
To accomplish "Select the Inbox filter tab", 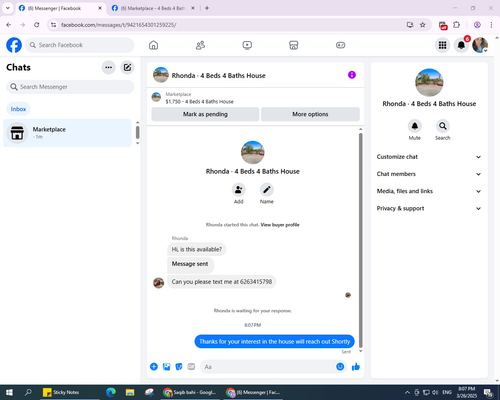I will click(18, 109).
